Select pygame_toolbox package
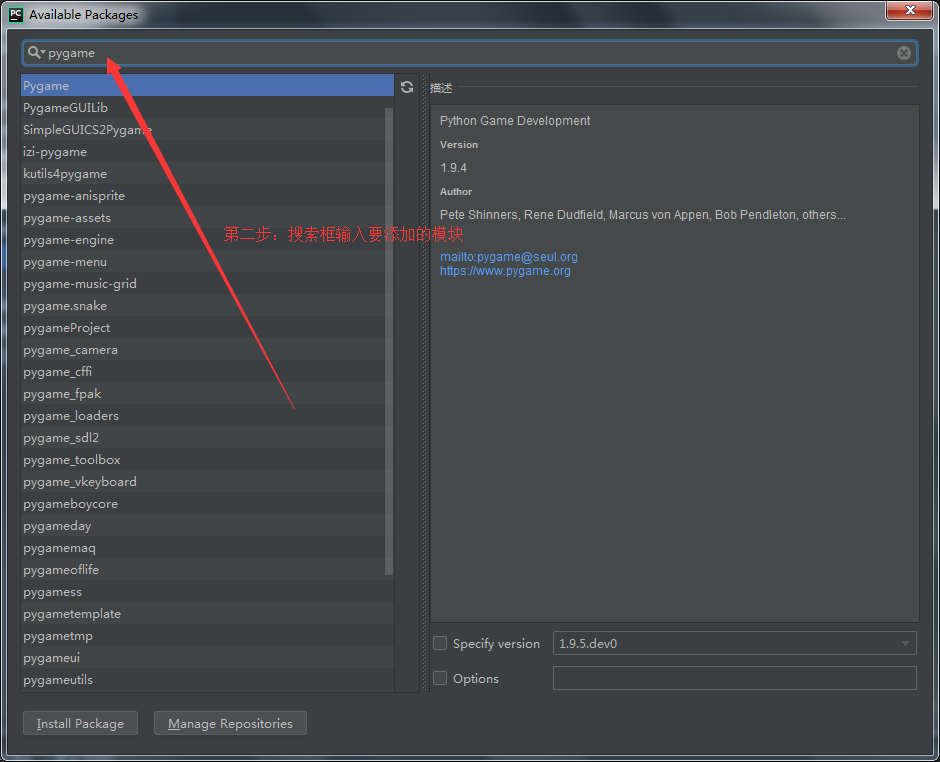 [207, 460]
